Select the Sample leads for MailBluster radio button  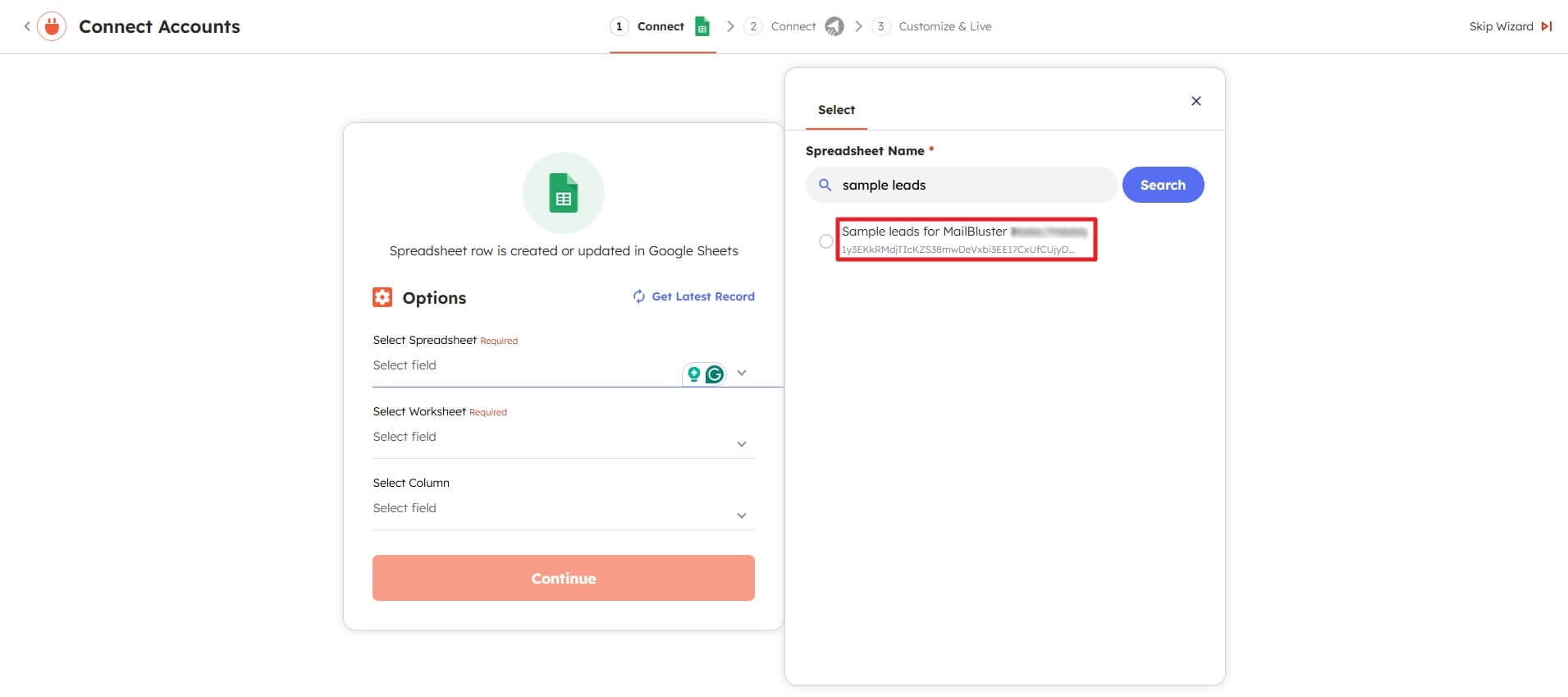825,241
